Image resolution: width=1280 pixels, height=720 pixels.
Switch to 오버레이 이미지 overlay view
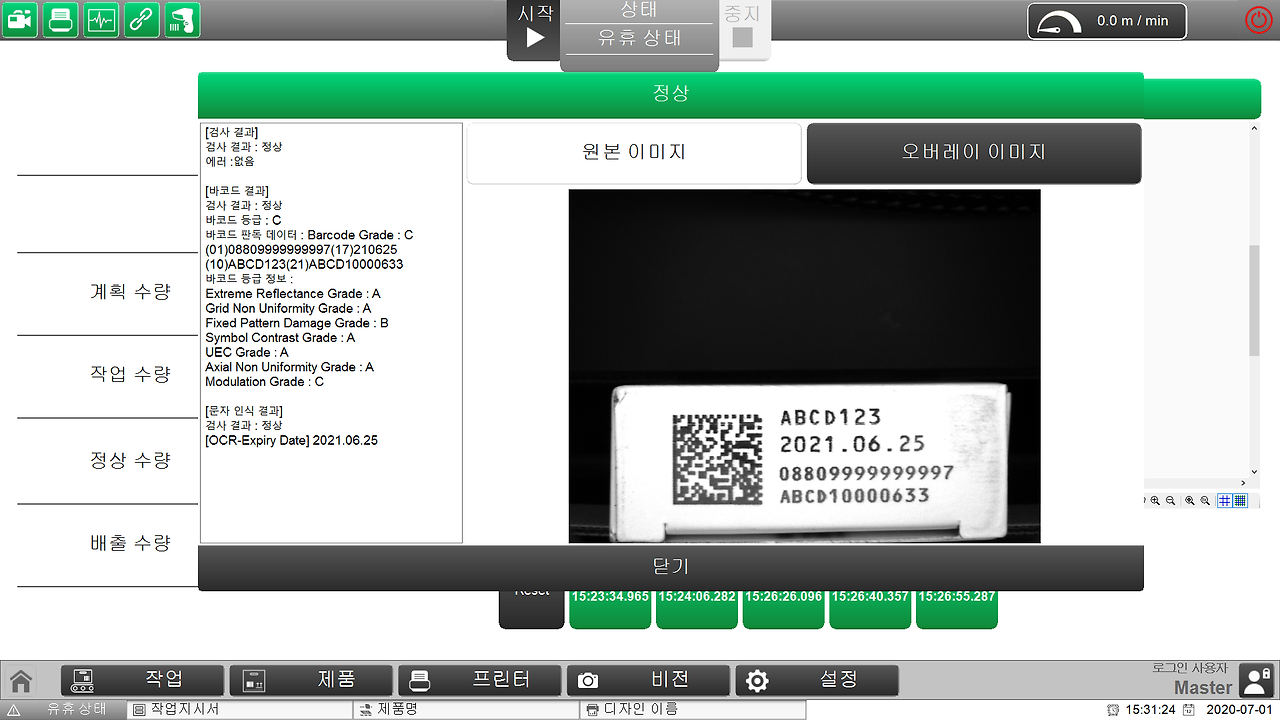(x=974, y=153)
